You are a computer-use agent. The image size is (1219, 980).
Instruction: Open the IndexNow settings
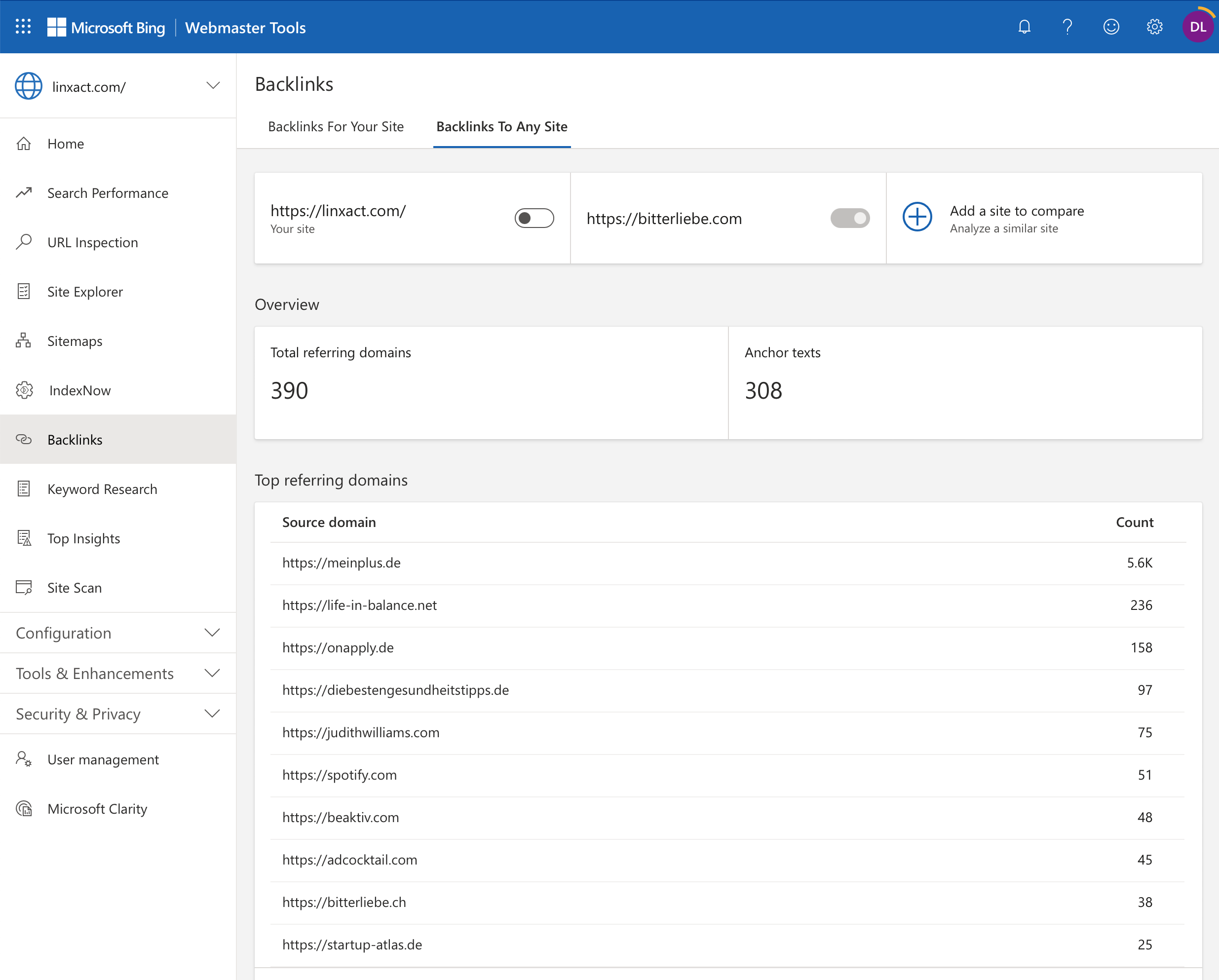click(79, 390)
